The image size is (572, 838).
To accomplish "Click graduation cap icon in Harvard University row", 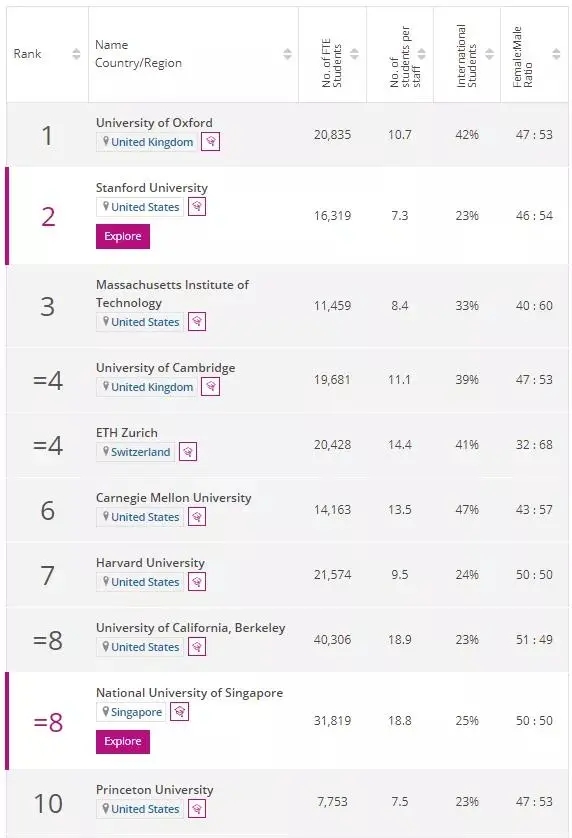I will pos(197,581).
